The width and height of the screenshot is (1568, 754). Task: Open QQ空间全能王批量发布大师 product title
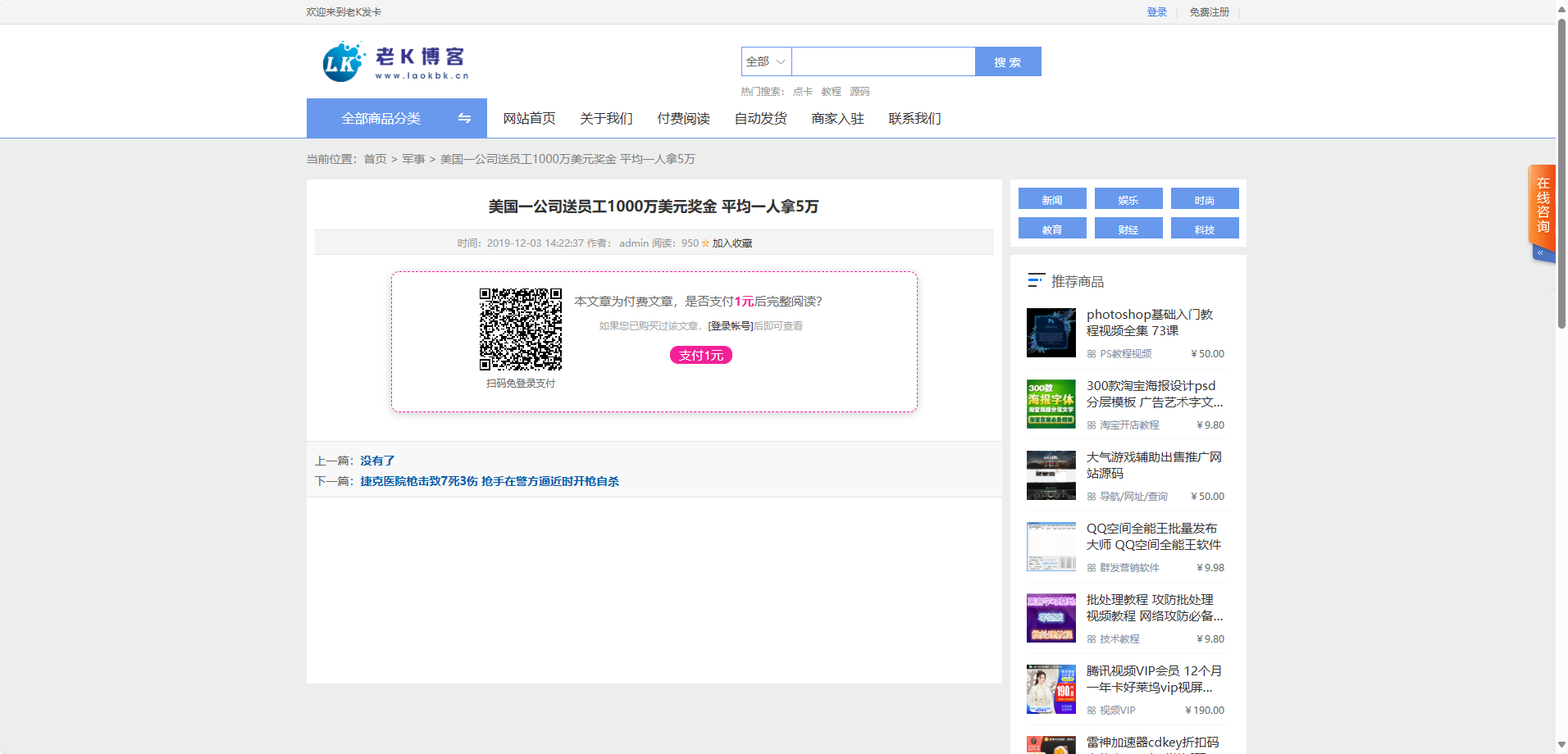tap(1154, 536)
